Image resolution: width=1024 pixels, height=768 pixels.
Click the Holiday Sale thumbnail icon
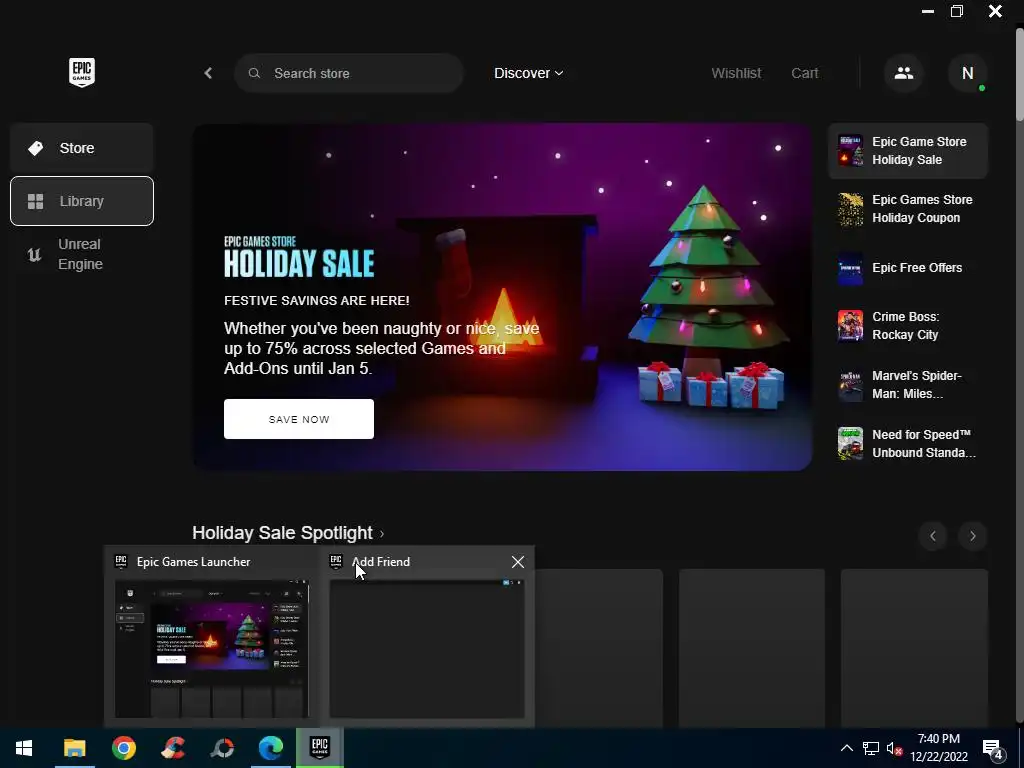(850, 151)
